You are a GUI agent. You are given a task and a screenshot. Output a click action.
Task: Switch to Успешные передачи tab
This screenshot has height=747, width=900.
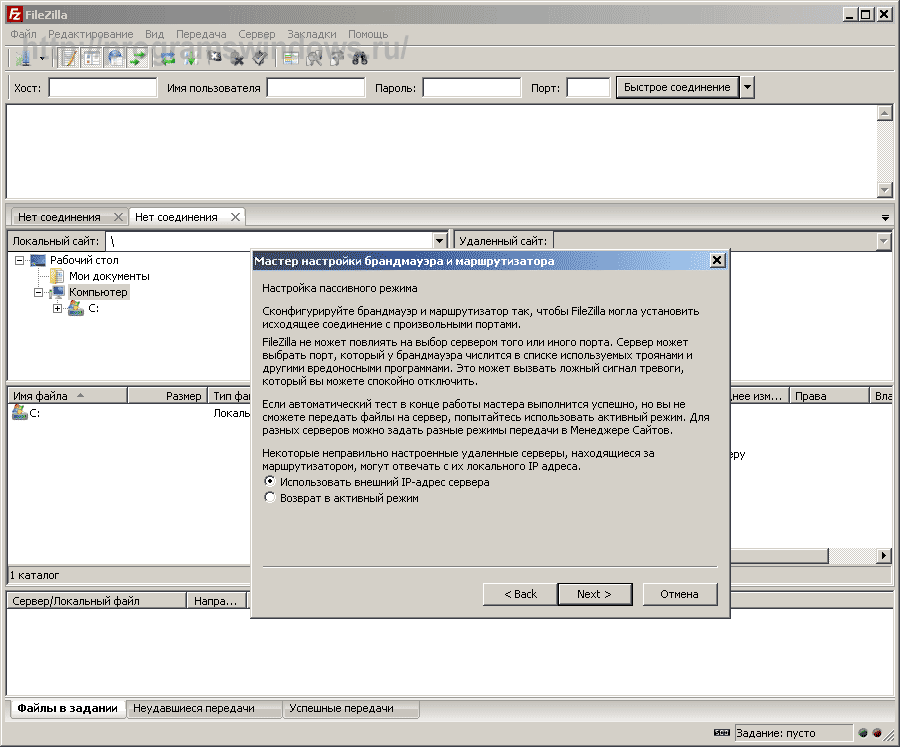pyautogui.click(x=350, y=709)
